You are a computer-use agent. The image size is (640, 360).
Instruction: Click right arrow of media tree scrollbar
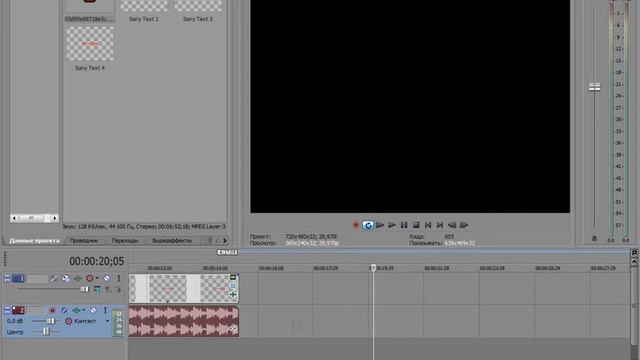[x=55, y=218]
